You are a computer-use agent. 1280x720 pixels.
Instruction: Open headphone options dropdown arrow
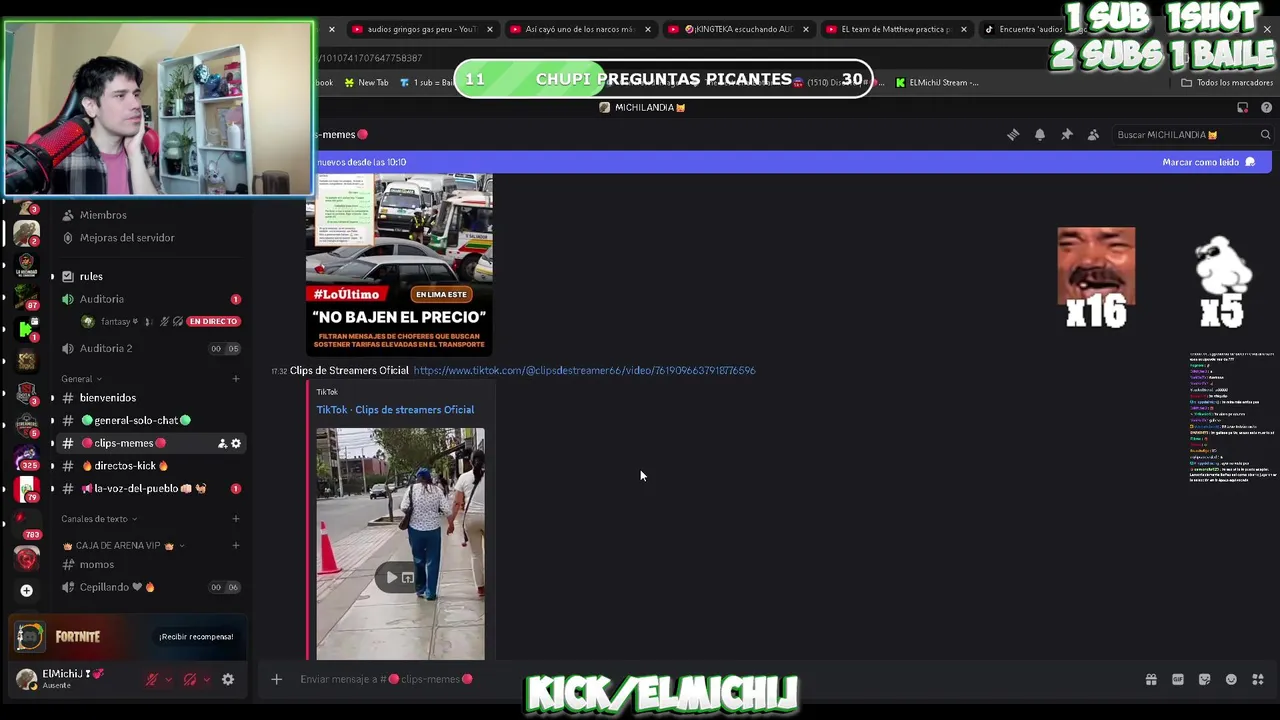tap(207, 679)
